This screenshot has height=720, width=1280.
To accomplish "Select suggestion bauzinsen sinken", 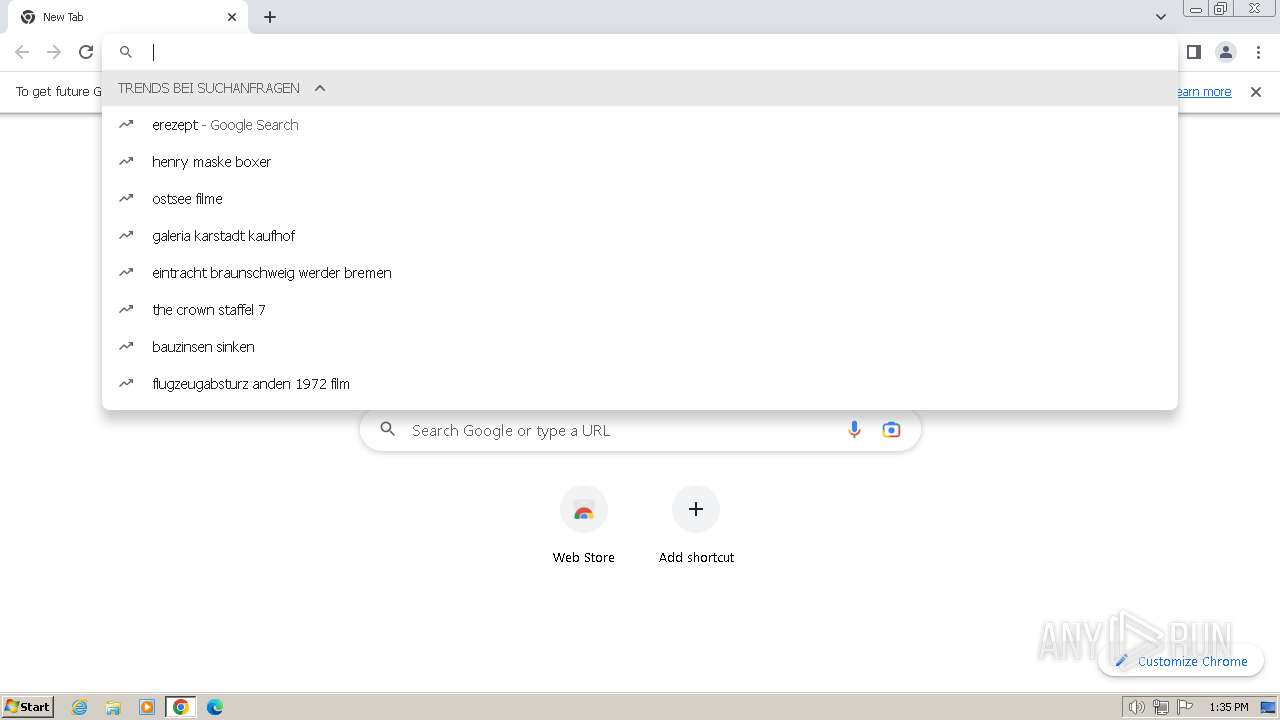I will coord(640,347).
